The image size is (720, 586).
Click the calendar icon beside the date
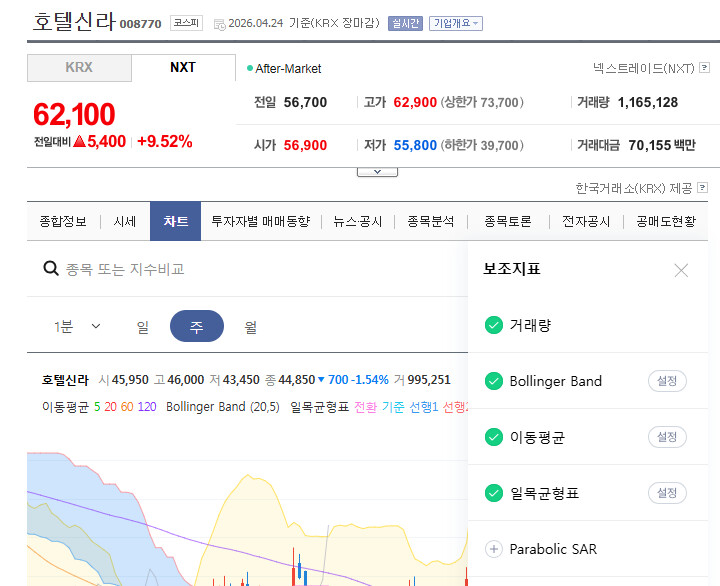pyautogui.click(x=219, y=24)
